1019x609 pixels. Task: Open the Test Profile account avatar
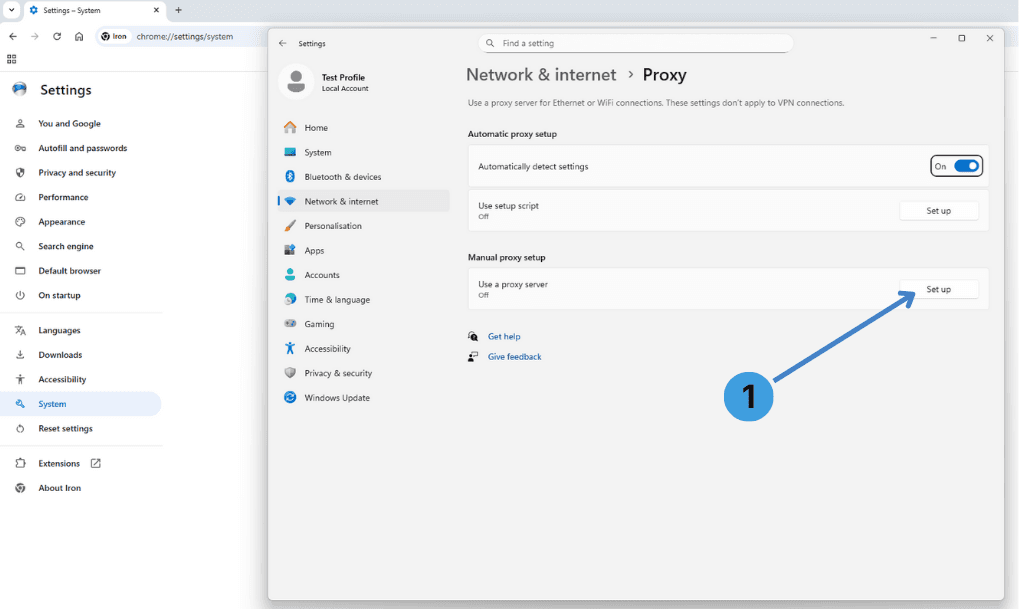(296, 82)
